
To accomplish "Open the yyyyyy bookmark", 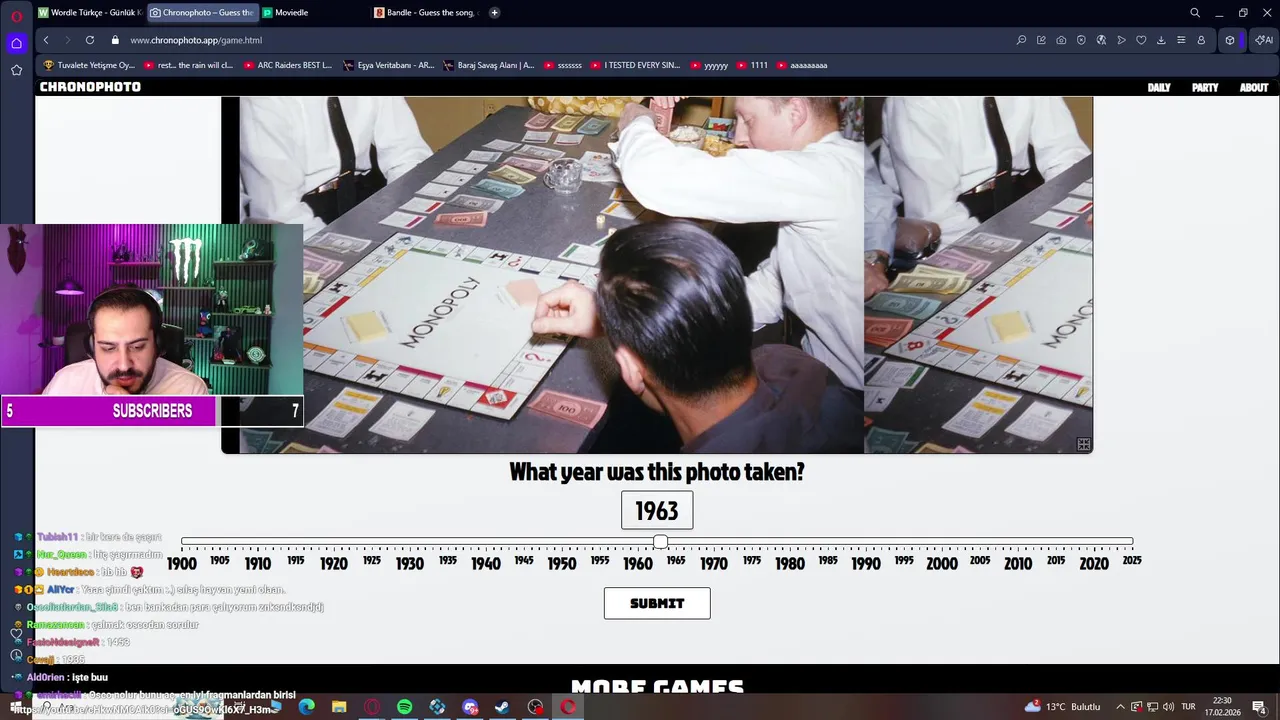I will point(709,65).
